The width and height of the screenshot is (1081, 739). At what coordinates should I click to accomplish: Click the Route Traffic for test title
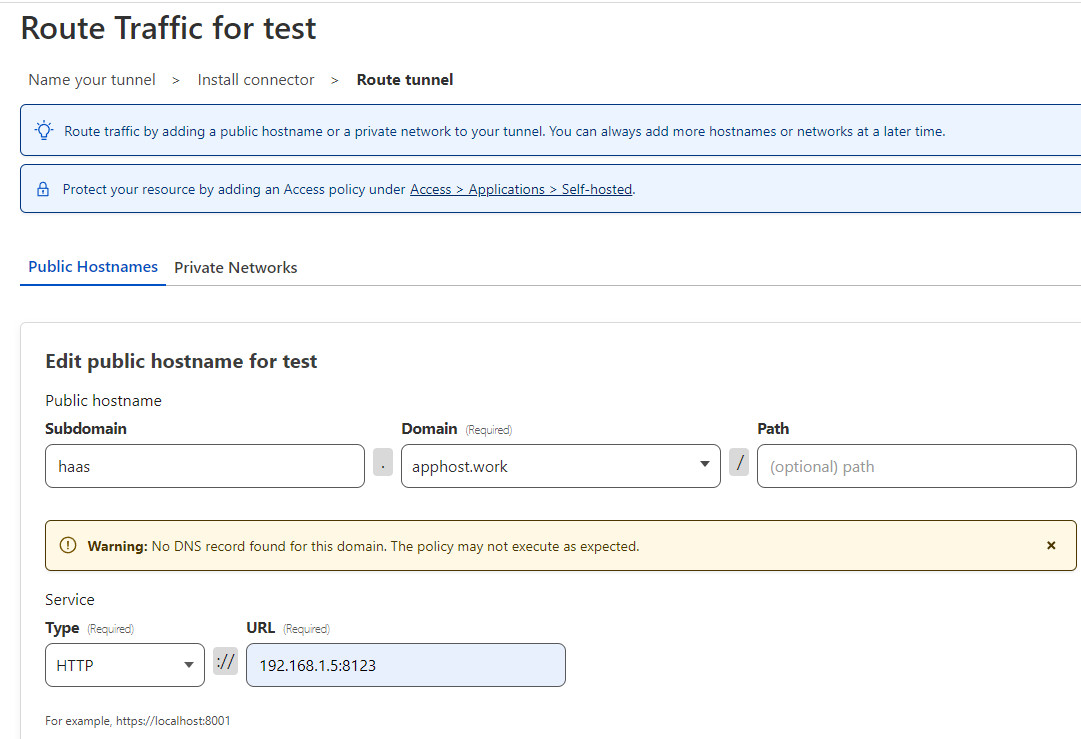point(168,28)
